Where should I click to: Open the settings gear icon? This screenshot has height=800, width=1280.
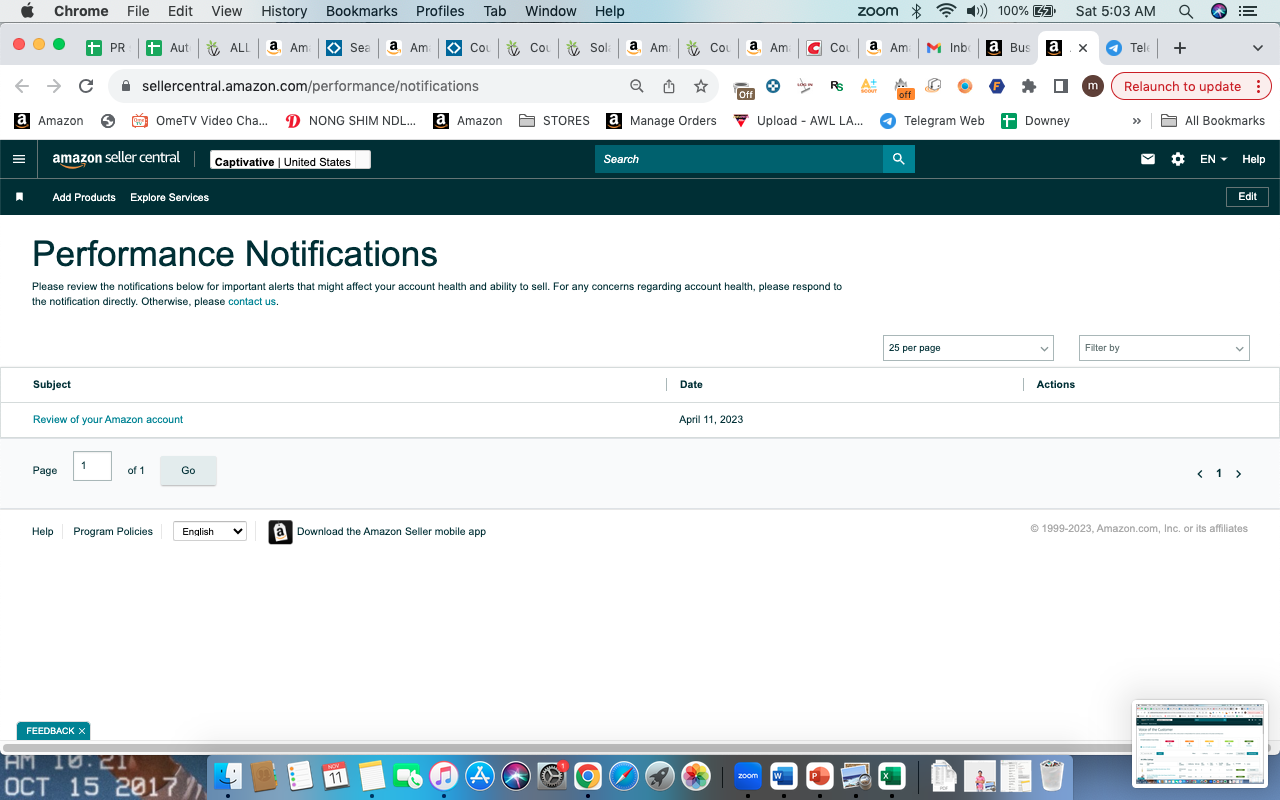click(x=1178, y=159)
